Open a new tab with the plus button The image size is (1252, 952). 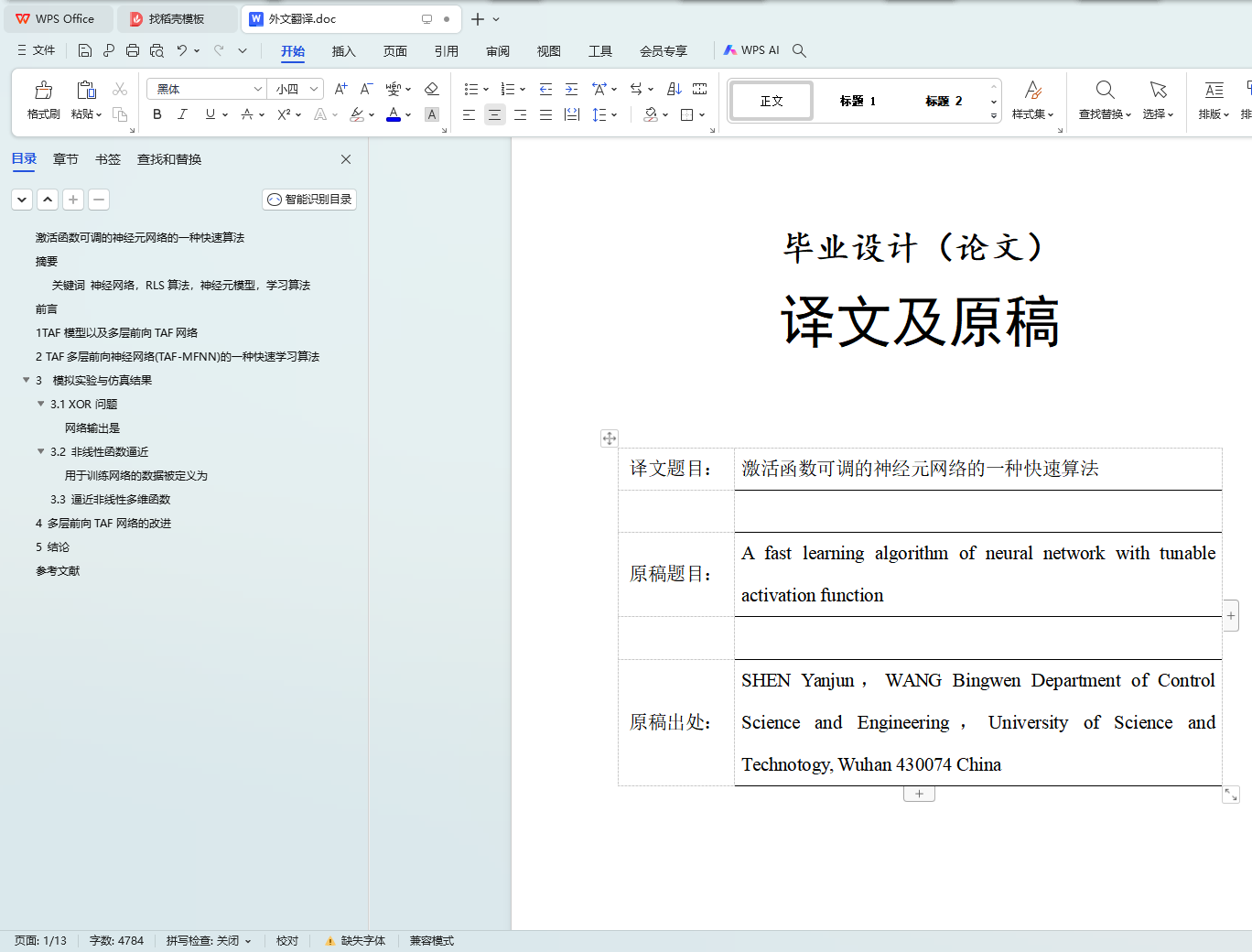pos(477,19)
